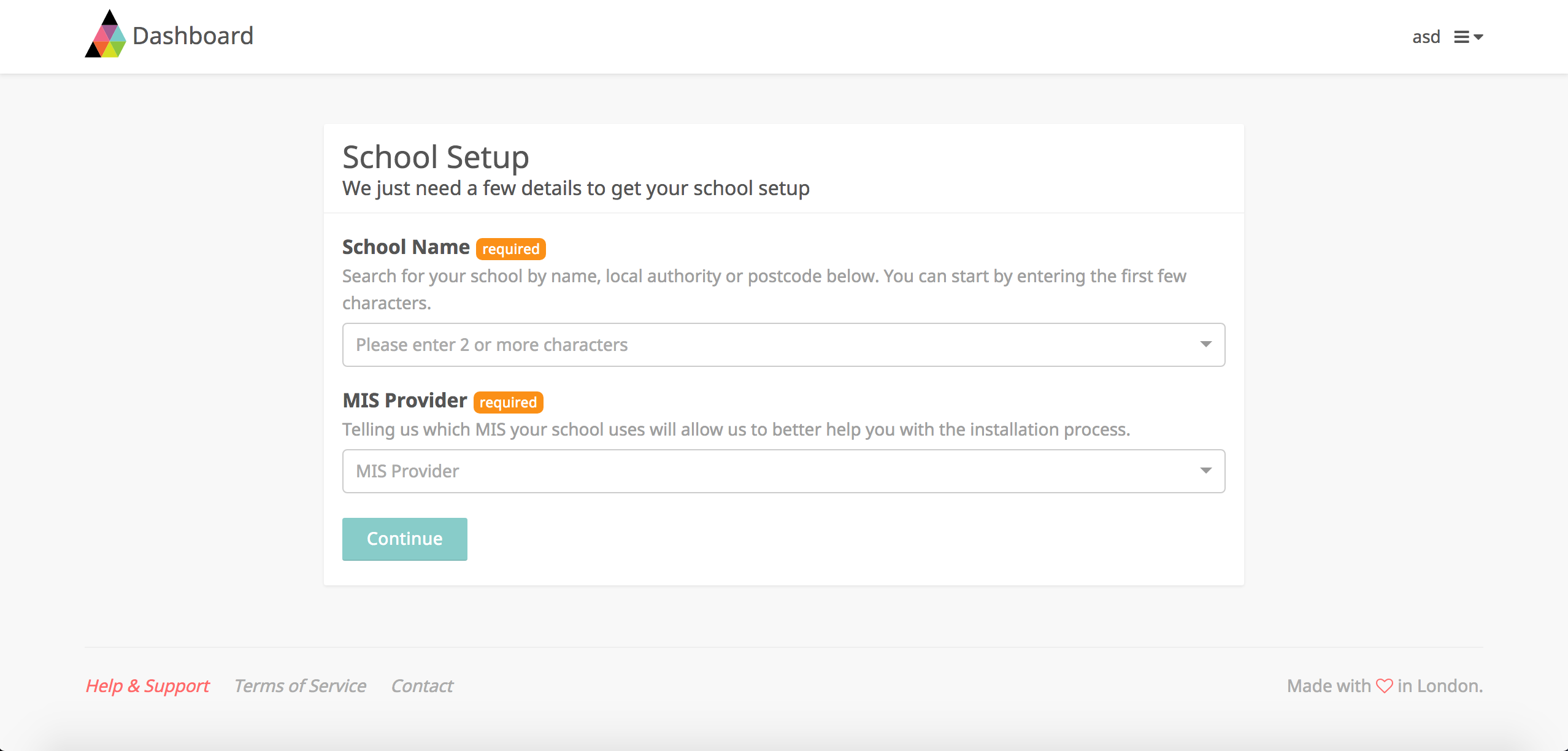Expand the MIS Provider dropdown arrow
Screen dimensions: 1568x751
(1205, 471)
